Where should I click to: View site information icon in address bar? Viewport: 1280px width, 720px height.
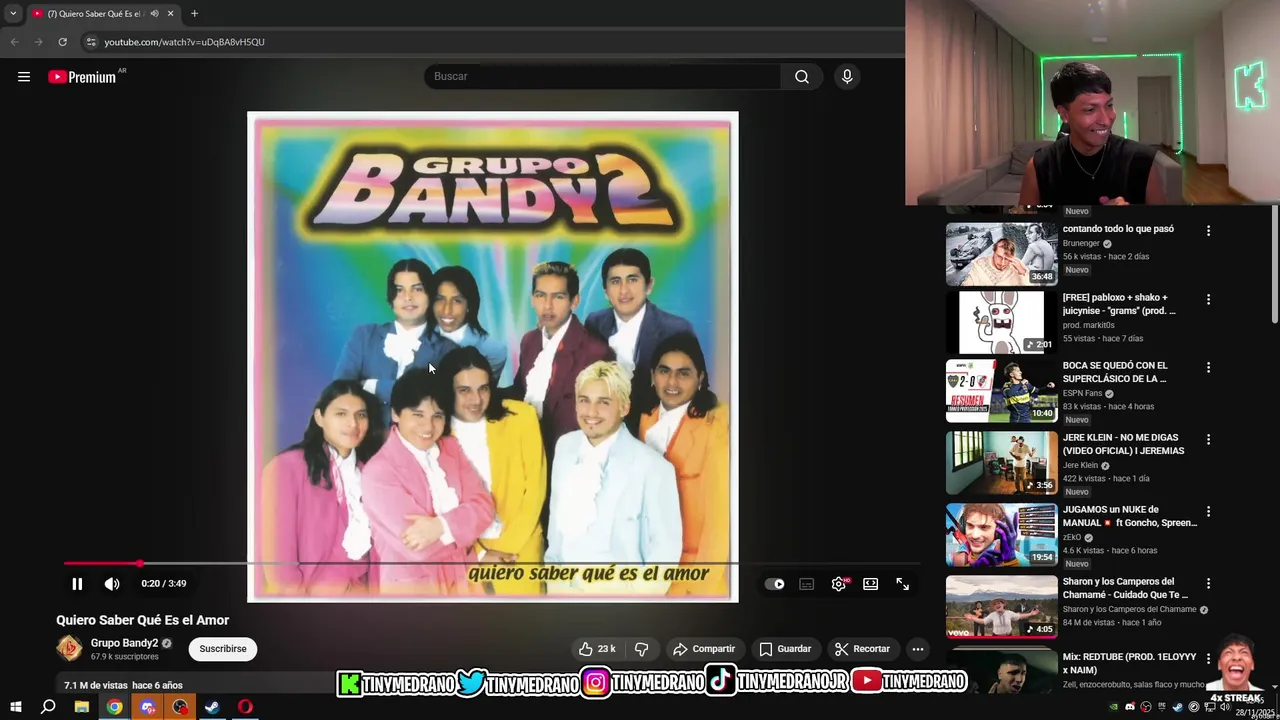click(x=91, y=42)
